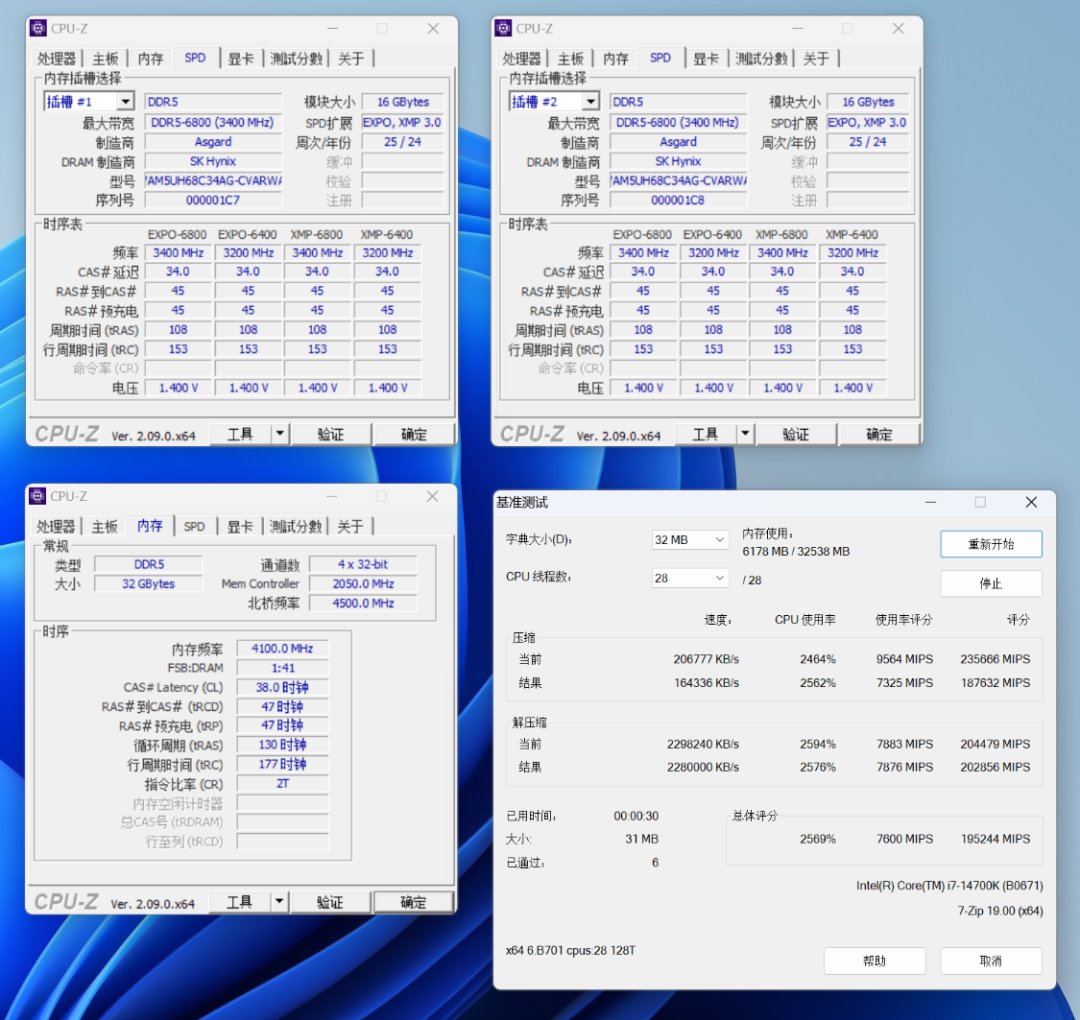Click 确定 button in memory CPU-Z window
This screenshot has height=1020, width=1080.
click(413, 902)
